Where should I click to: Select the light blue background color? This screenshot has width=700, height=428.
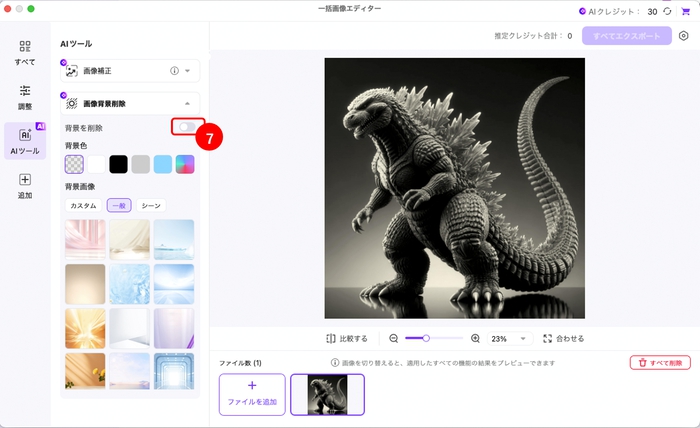163,164
